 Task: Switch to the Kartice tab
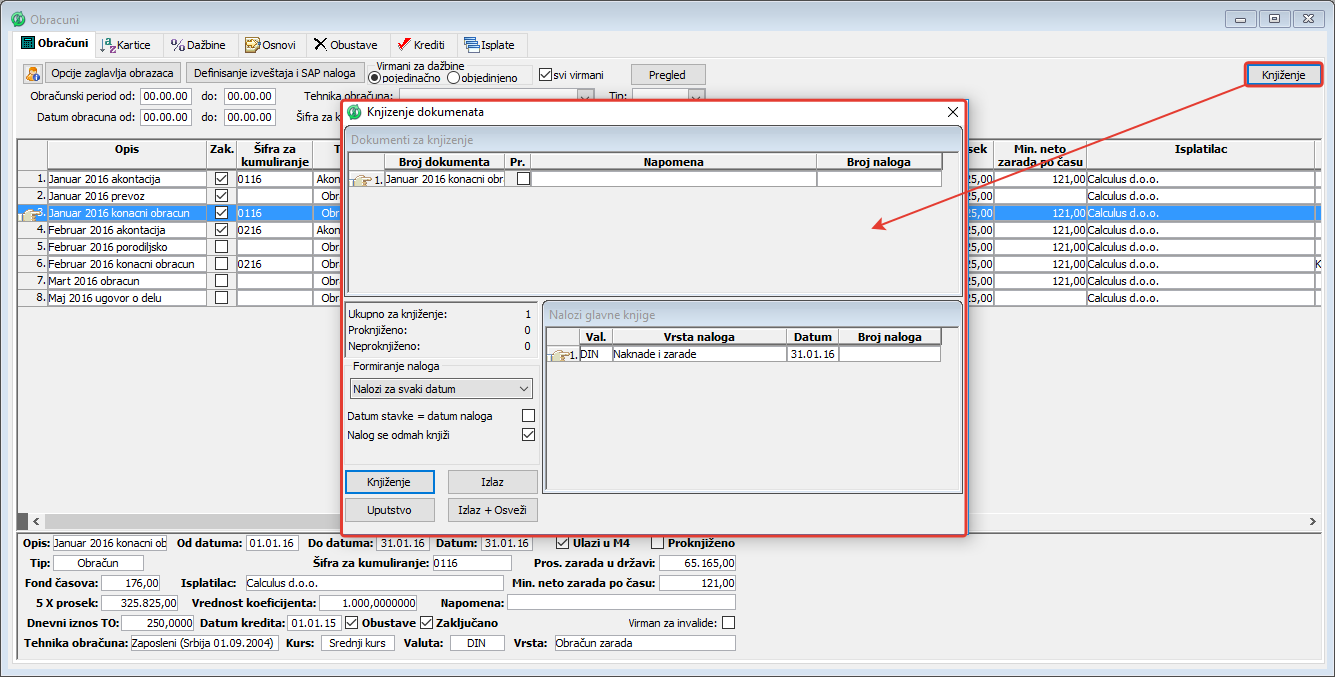pyautogui.click(x=127, y=45)
